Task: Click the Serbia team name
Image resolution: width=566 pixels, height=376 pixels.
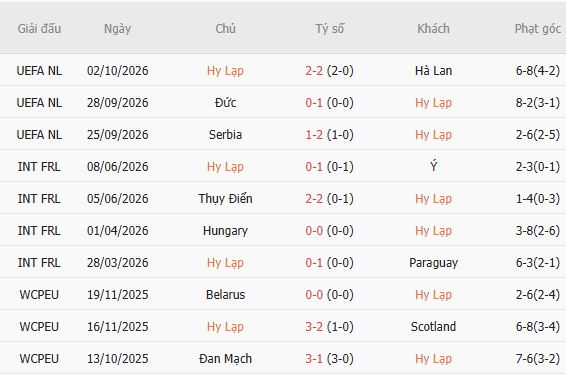Action: coord(225,135)
